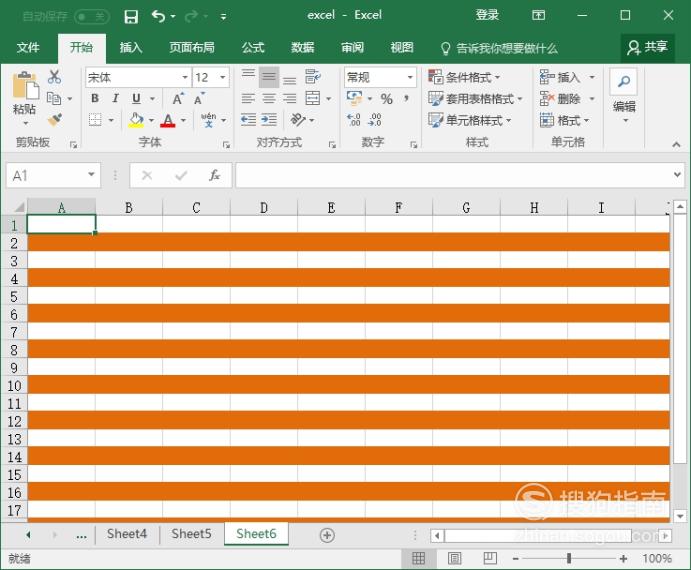This screenshot has width=691, height=570.
Task: Open the 条件格式 dropdown
Action: (x=464, y=78)
